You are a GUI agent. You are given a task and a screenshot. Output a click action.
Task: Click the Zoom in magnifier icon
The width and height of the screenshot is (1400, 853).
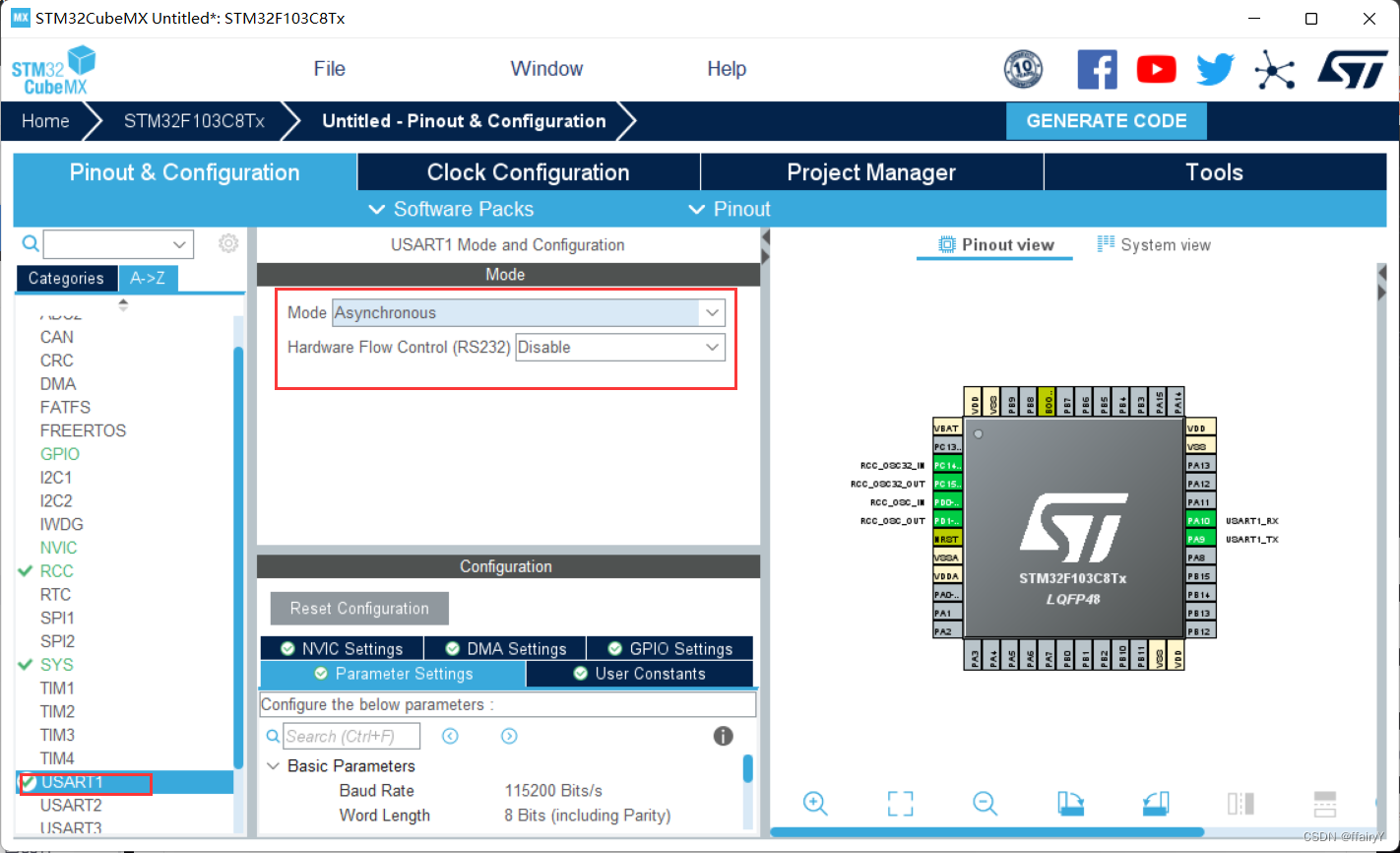point(815,803)
